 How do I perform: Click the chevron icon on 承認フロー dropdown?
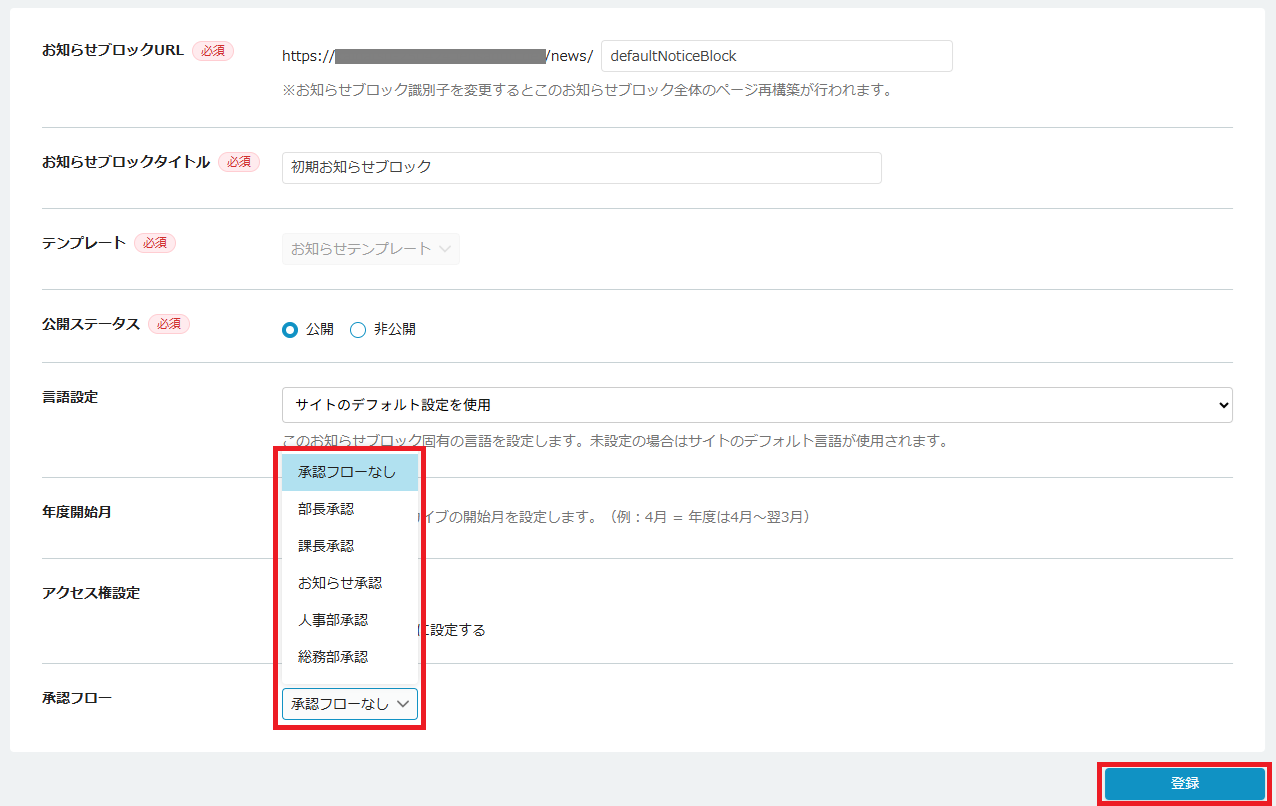click(x=403, y=704)
